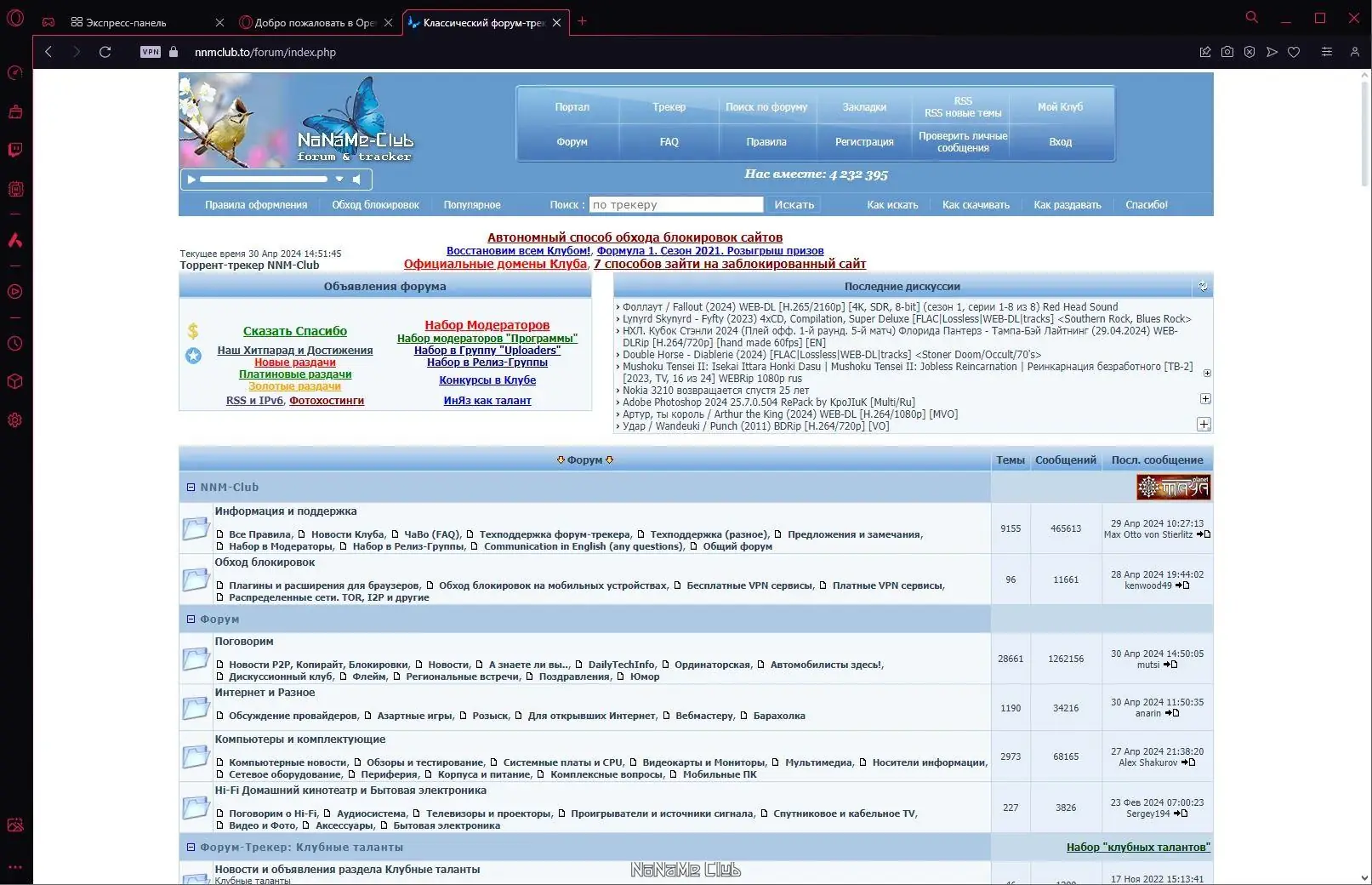The height and width of the screenshot is (885, 1372).
Task: Open the Мой Клуб menu item
Action: pos(1060,106)
